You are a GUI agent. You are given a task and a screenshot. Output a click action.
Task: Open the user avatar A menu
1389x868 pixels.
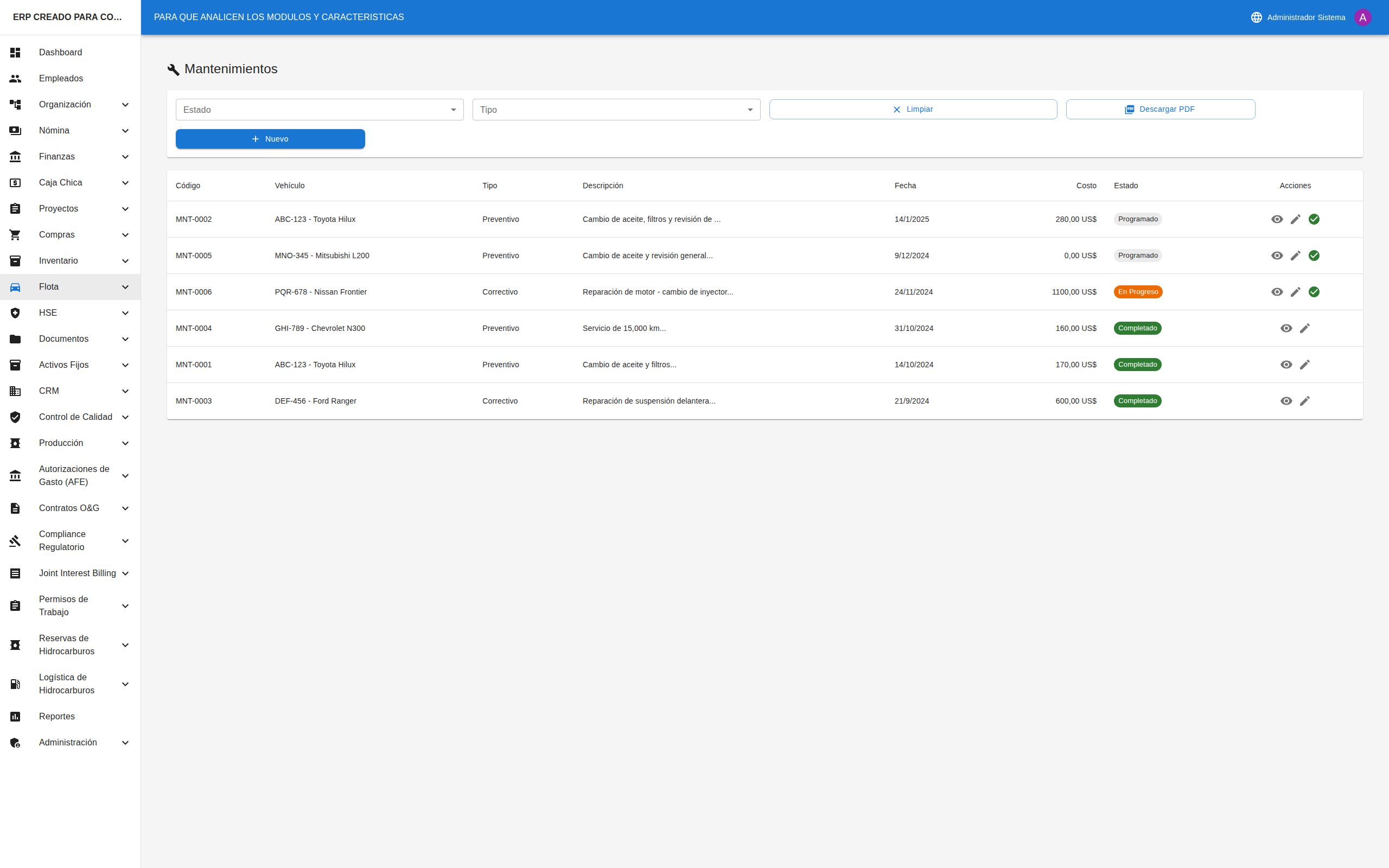point(1362,17)
